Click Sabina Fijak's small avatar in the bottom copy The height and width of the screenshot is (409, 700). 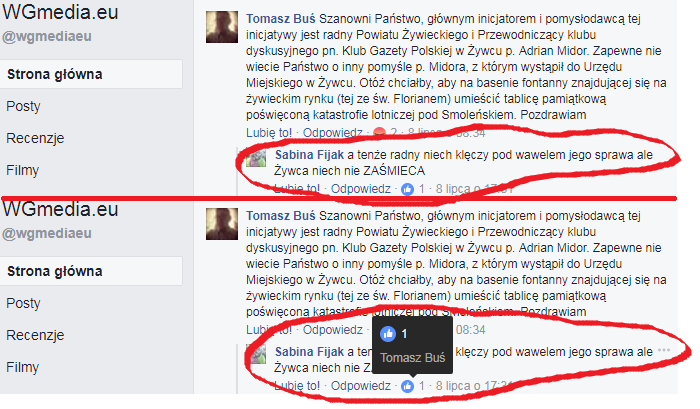pyautogui.click(x=257, y=355)
